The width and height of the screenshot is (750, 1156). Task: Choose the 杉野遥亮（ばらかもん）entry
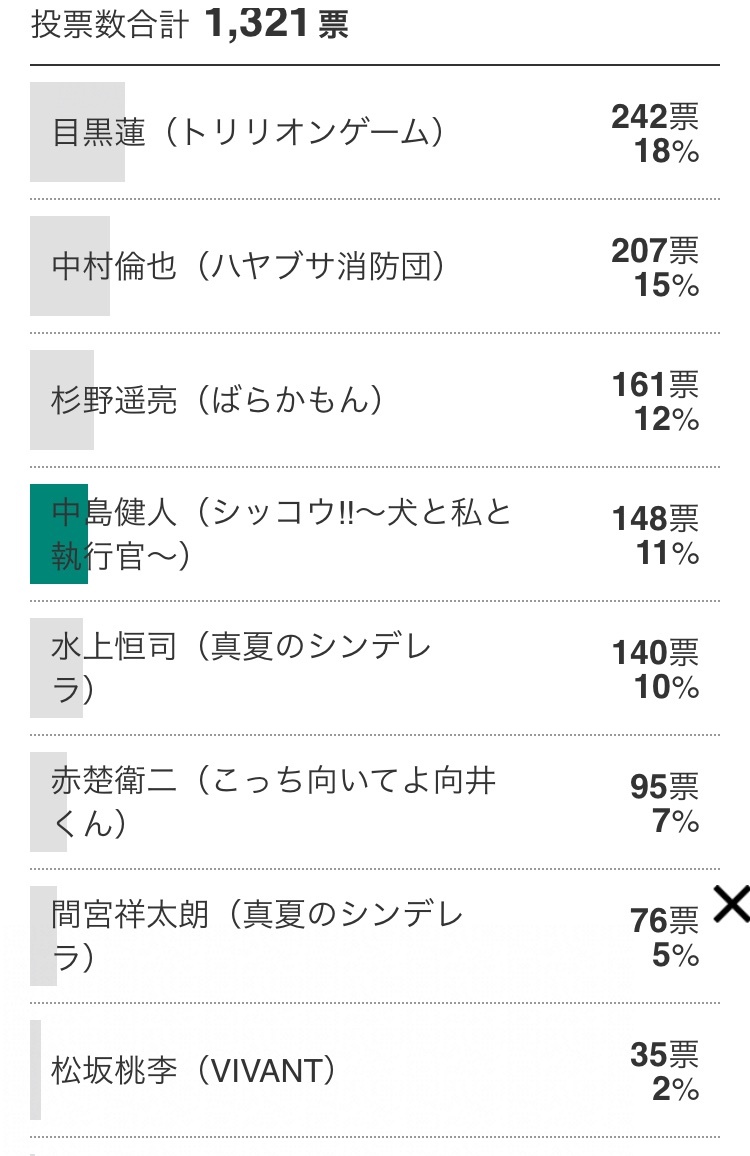point(217,401)
